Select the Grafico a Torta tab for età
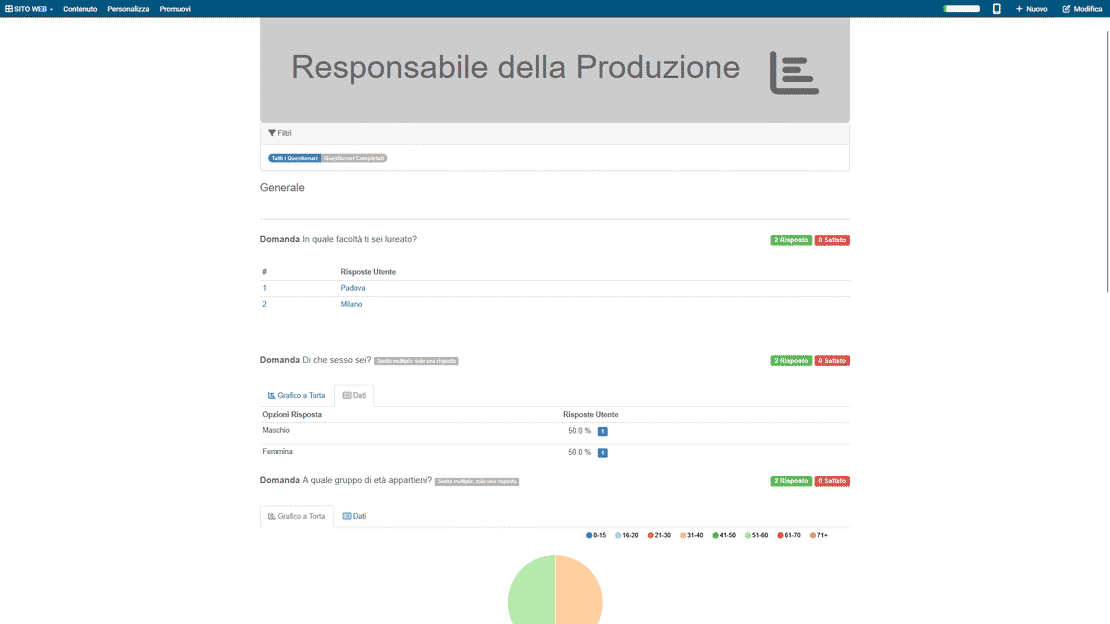 point(297,516)
